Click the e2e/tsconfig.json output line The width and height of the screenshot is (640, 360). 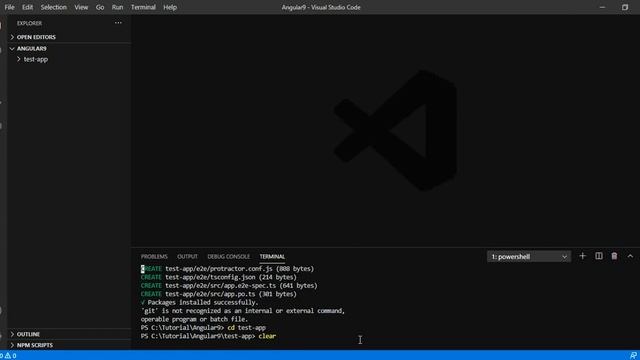coord(219,277)
